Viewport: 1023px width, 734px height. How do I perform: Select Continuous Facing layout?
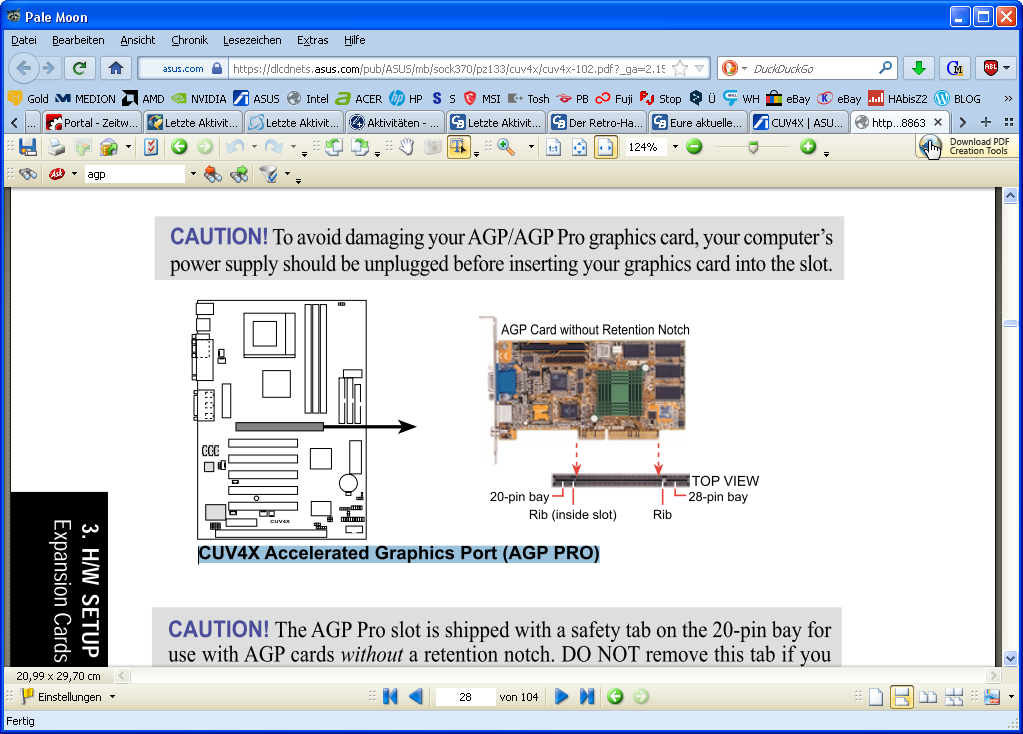tap(954, 697)
